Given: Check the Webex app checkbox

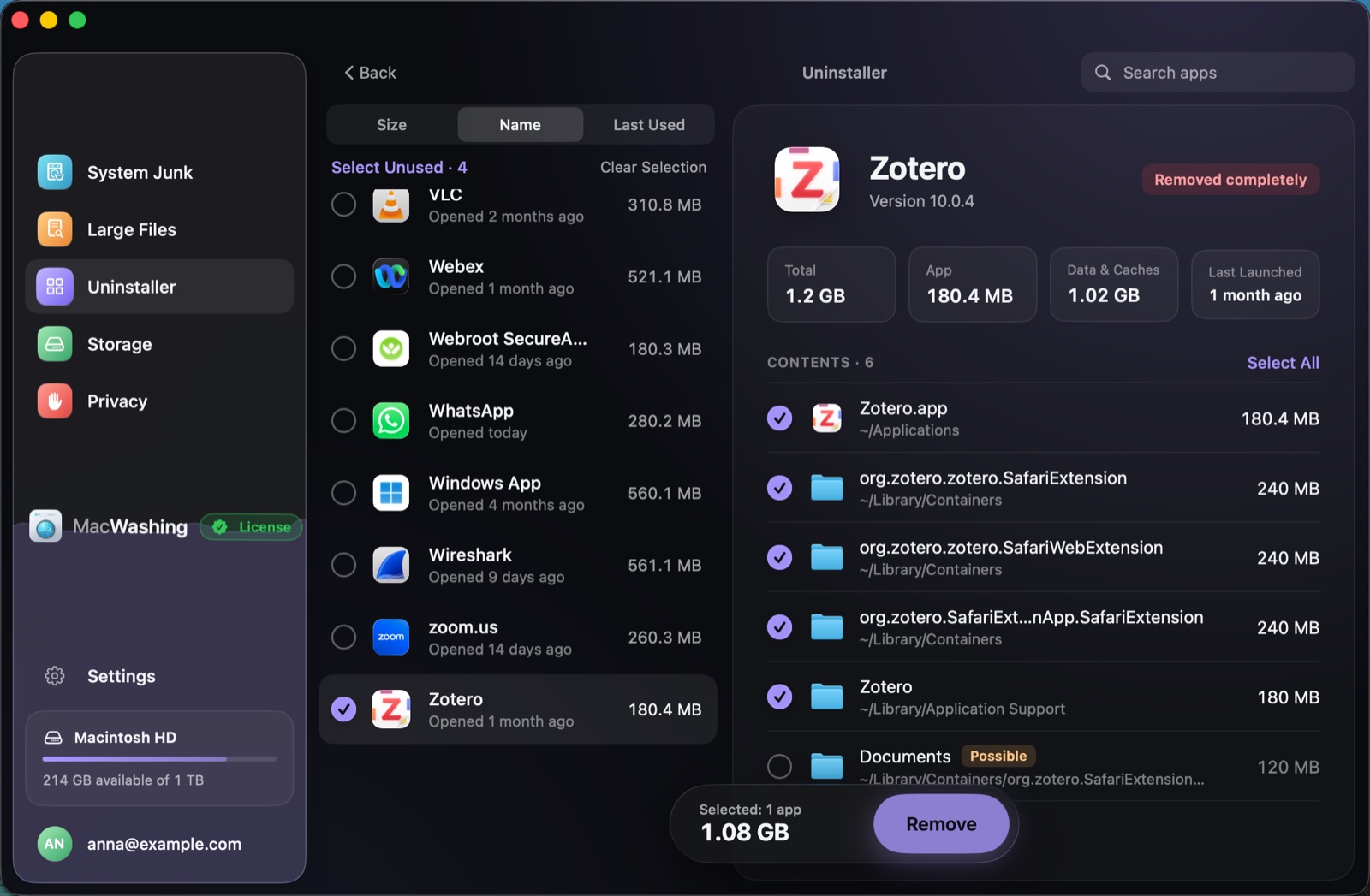Looking at the screenshot, I should tap(343, 276).
